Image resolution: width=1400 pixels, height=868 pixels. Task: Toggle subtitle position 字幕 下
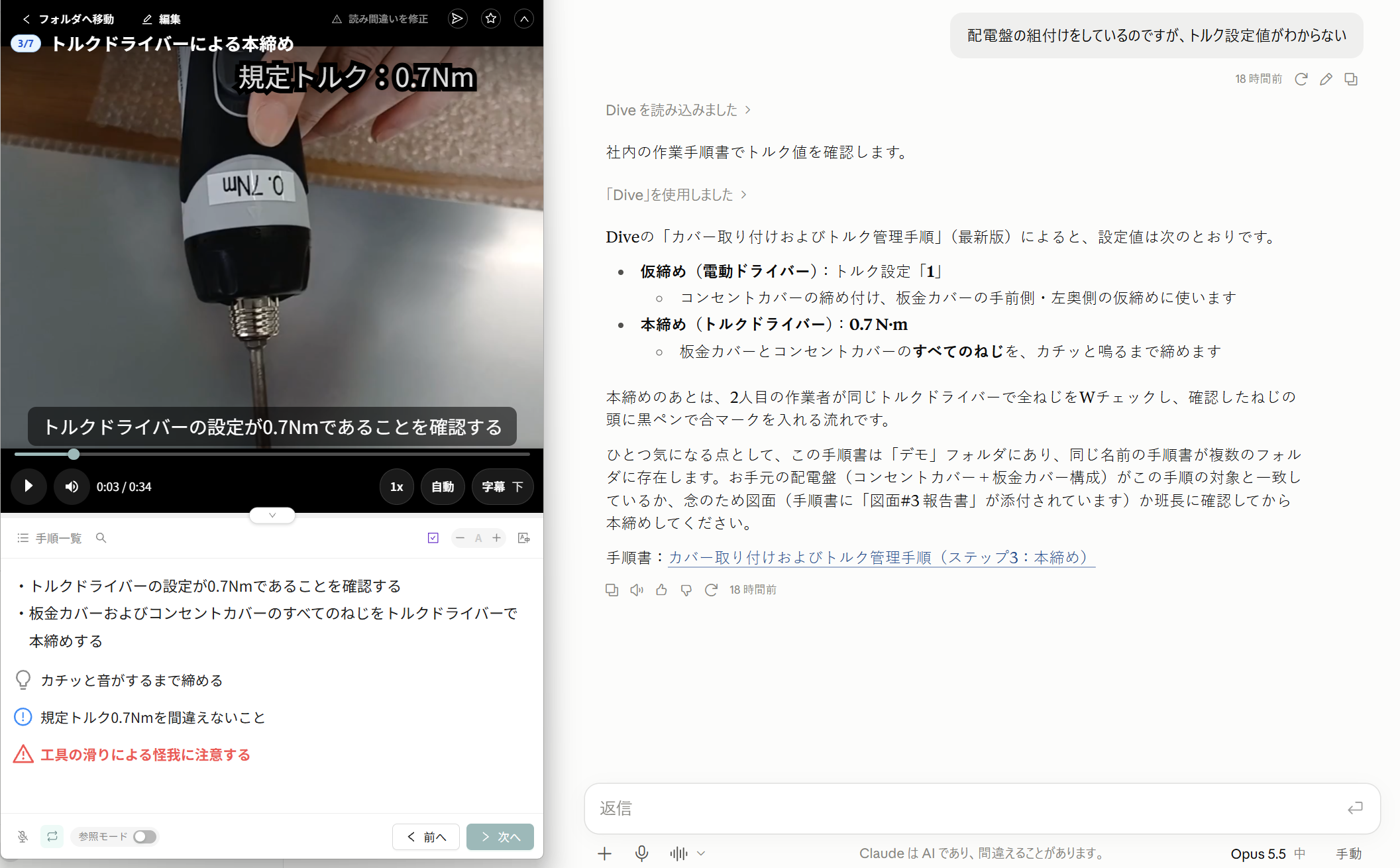[502, 486]
